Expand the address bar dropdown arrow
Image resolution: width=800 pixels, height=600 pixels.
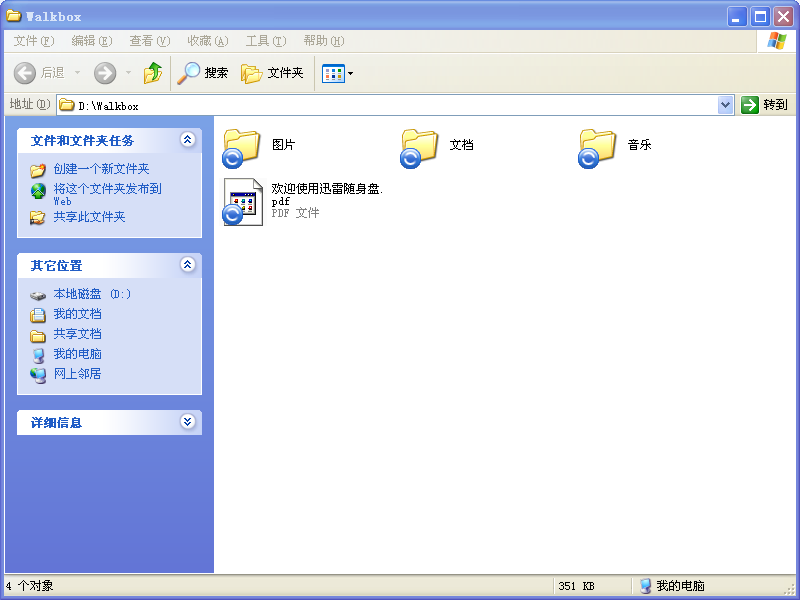coord(725,105)
